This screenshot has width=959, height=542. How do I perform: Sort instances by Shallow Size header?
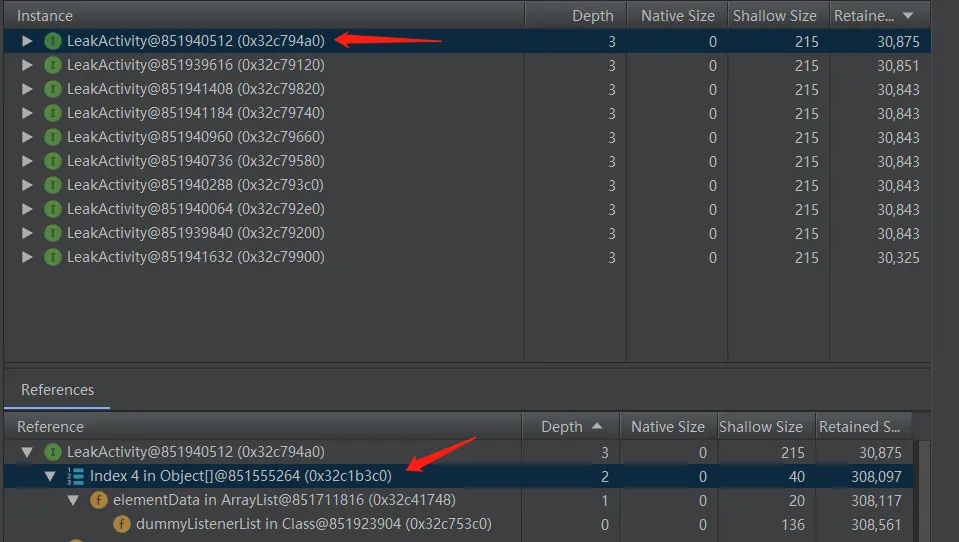778,15
